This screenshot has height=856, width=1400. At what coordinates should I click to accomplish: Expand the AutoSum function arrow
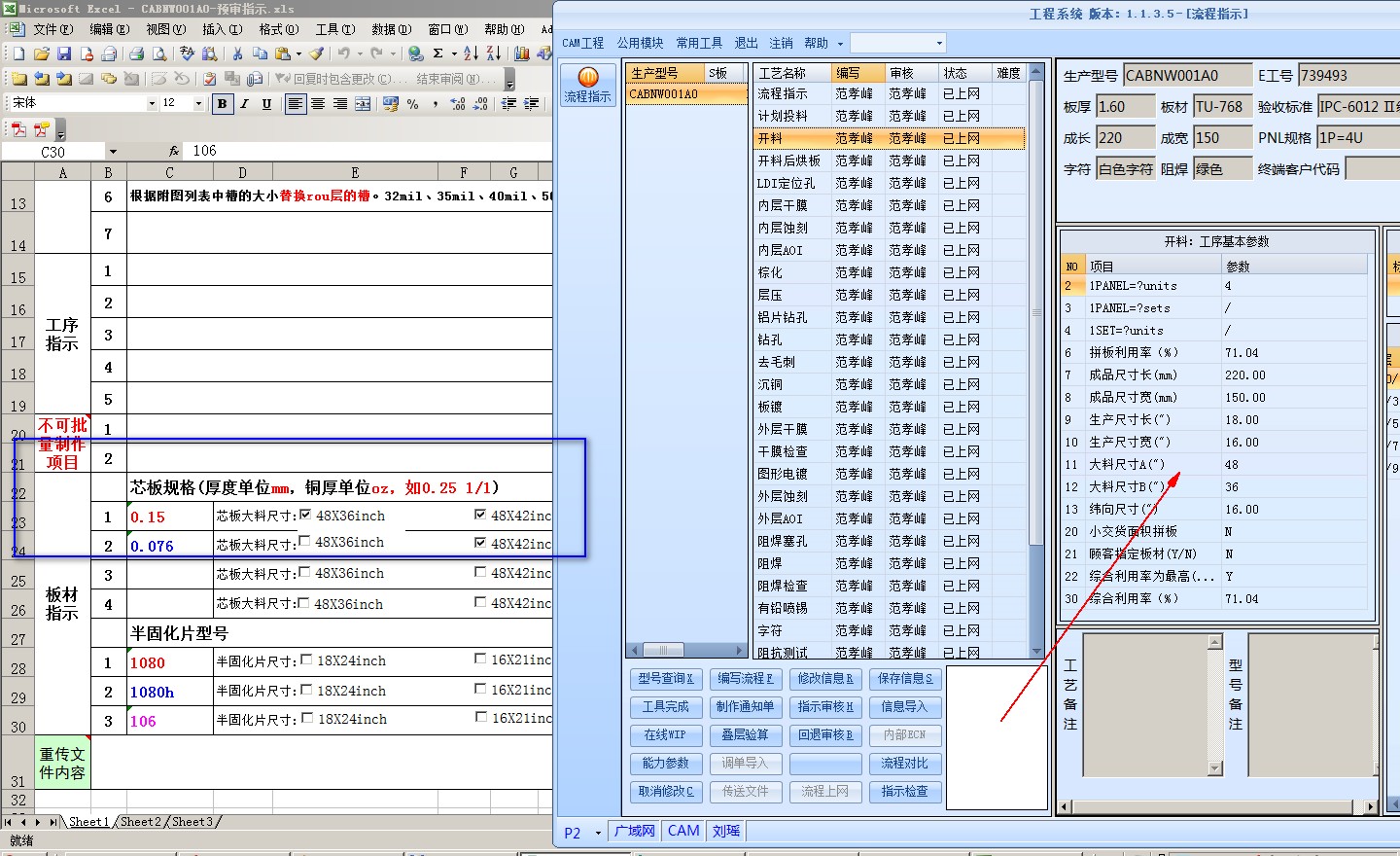tap(454, 53)
